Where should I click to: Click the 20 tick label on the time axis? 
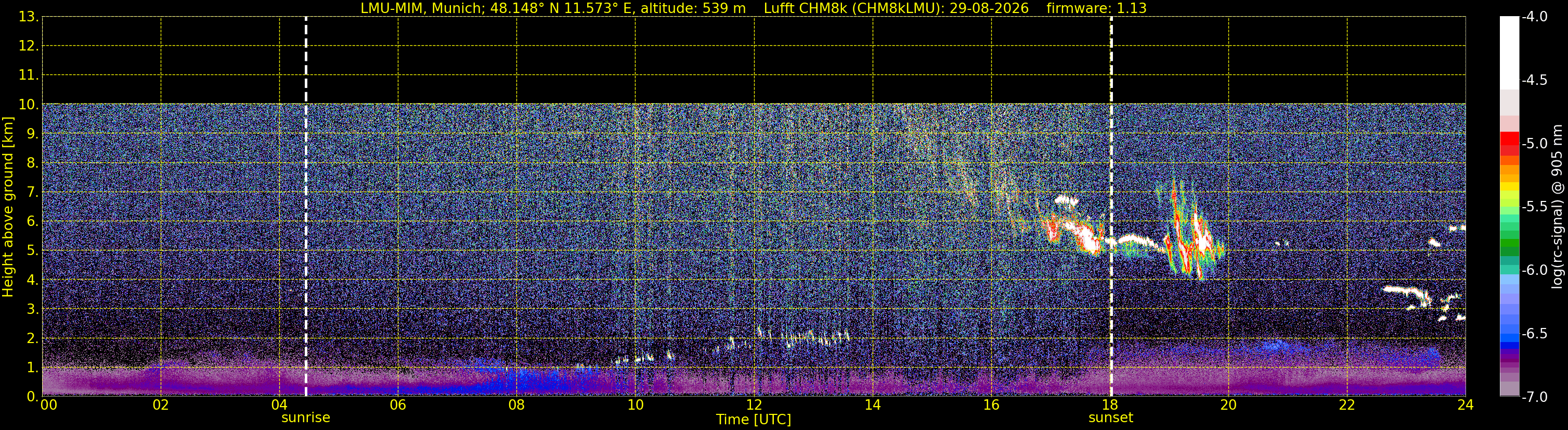tap(1228, 405)
